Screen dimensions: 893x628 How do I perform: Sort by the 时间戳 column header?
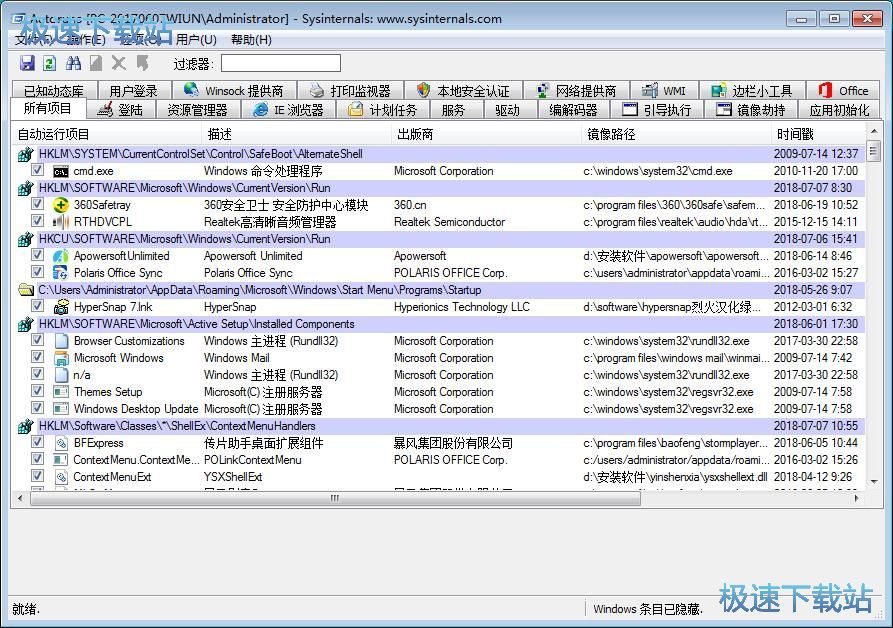795,134
